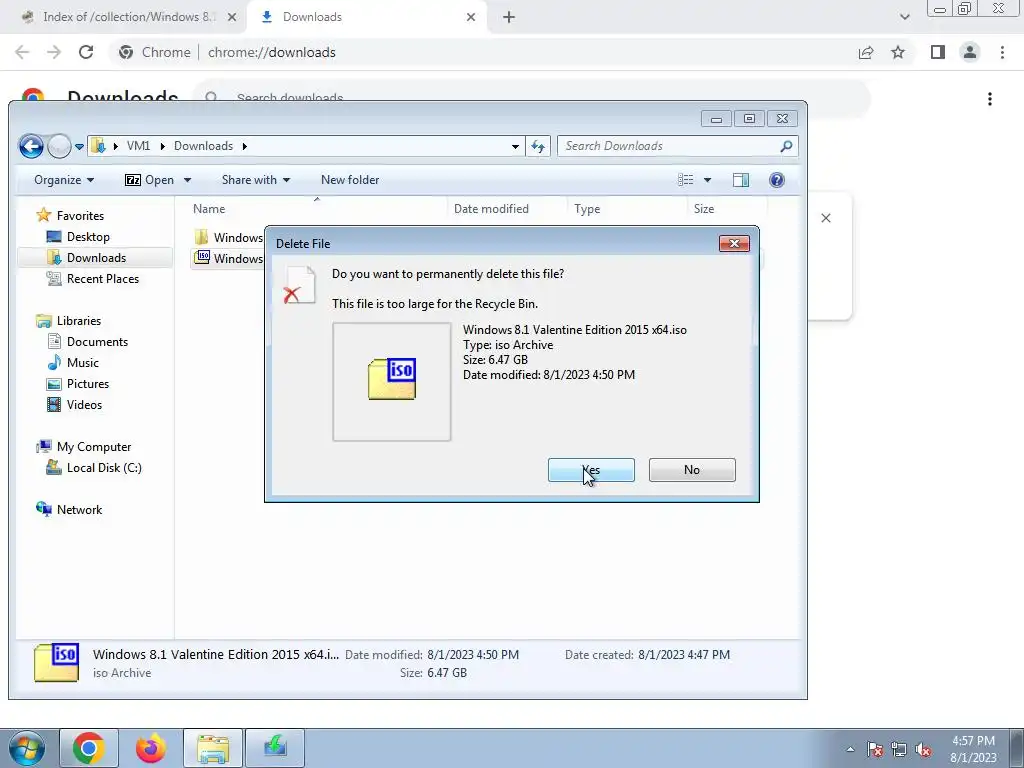Open Downloads page more actions menu

[x=990, y=99]
